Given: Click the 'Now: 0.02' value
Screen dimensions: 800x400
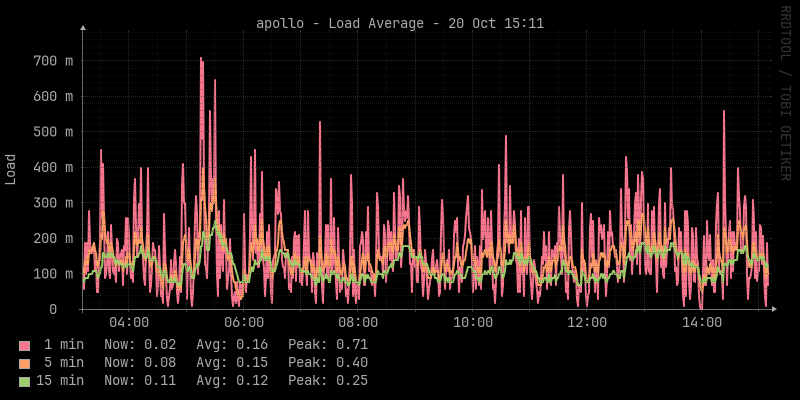Looking at the screenshot, I should [140, 345].
